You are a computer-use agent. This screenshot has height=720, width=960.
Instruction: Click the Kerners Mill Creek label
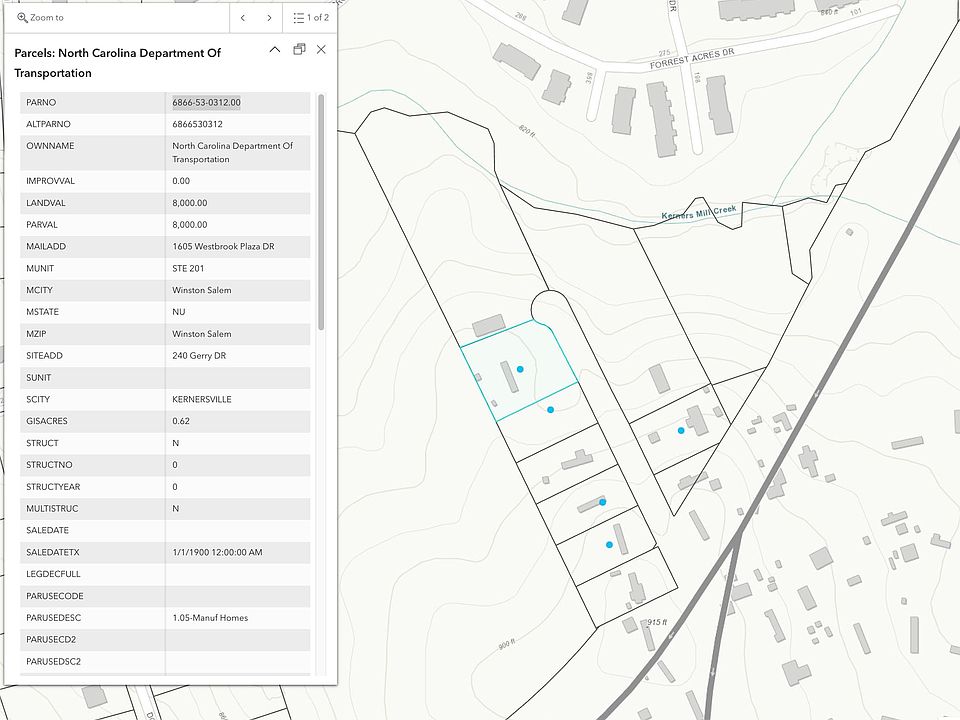699,212
